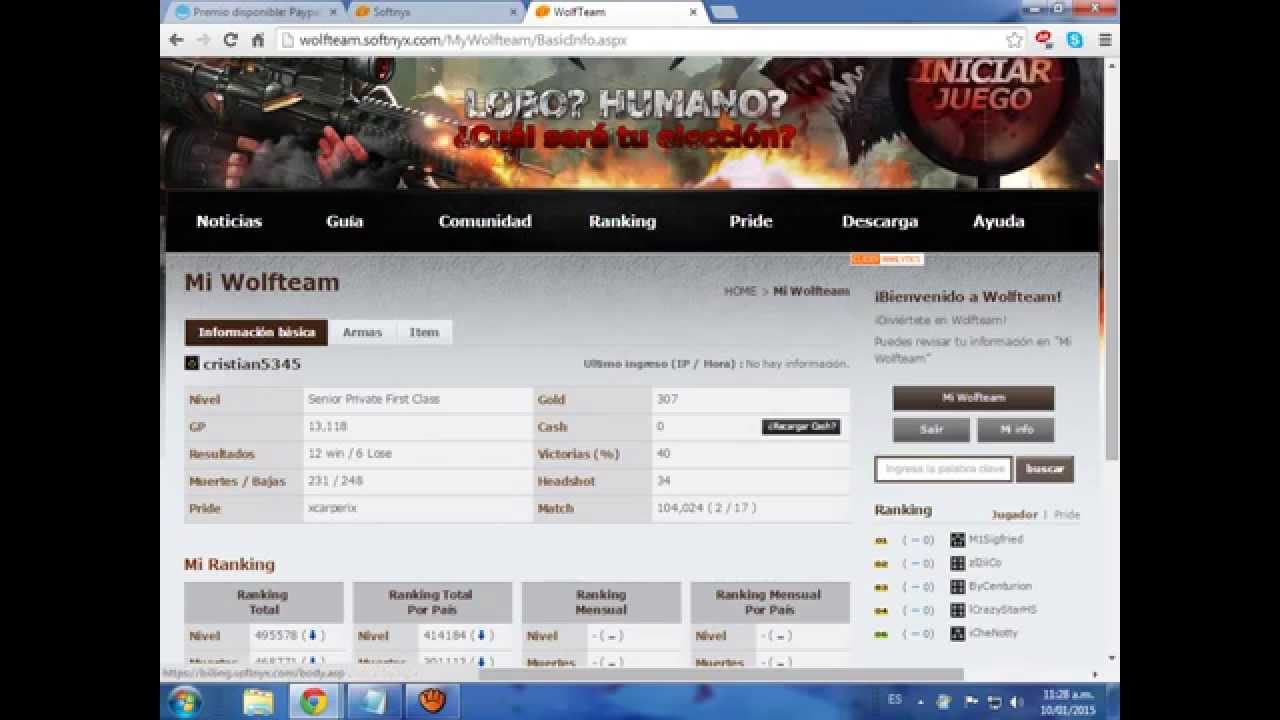Reload the page with the refresh icon
1280x720 pixels.
click(231, 40)
